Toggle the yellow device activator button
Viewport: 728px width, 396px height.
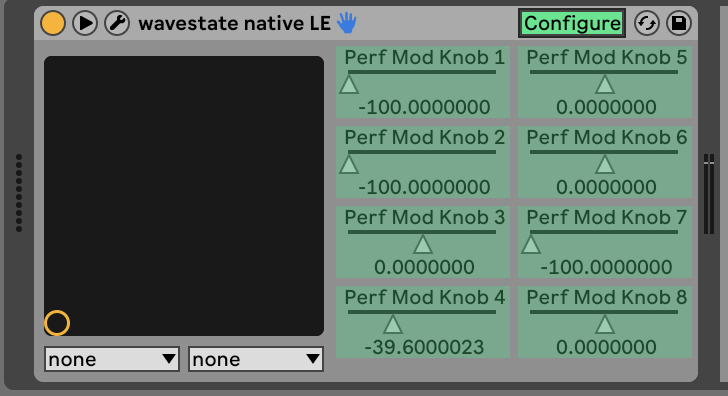[52, 23]
